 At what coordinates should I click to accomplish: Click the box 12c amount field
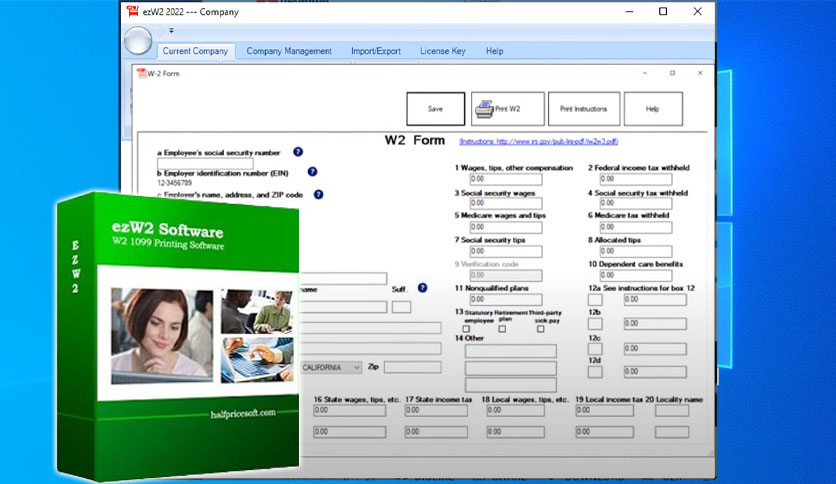pos(655,349)
